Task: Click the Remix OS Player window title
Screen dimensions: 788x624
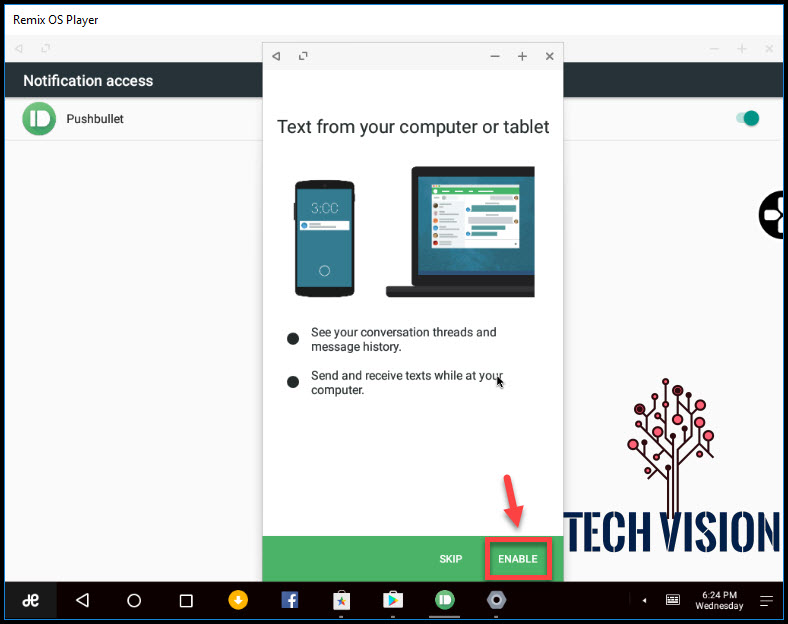Action: pos(55,20)
